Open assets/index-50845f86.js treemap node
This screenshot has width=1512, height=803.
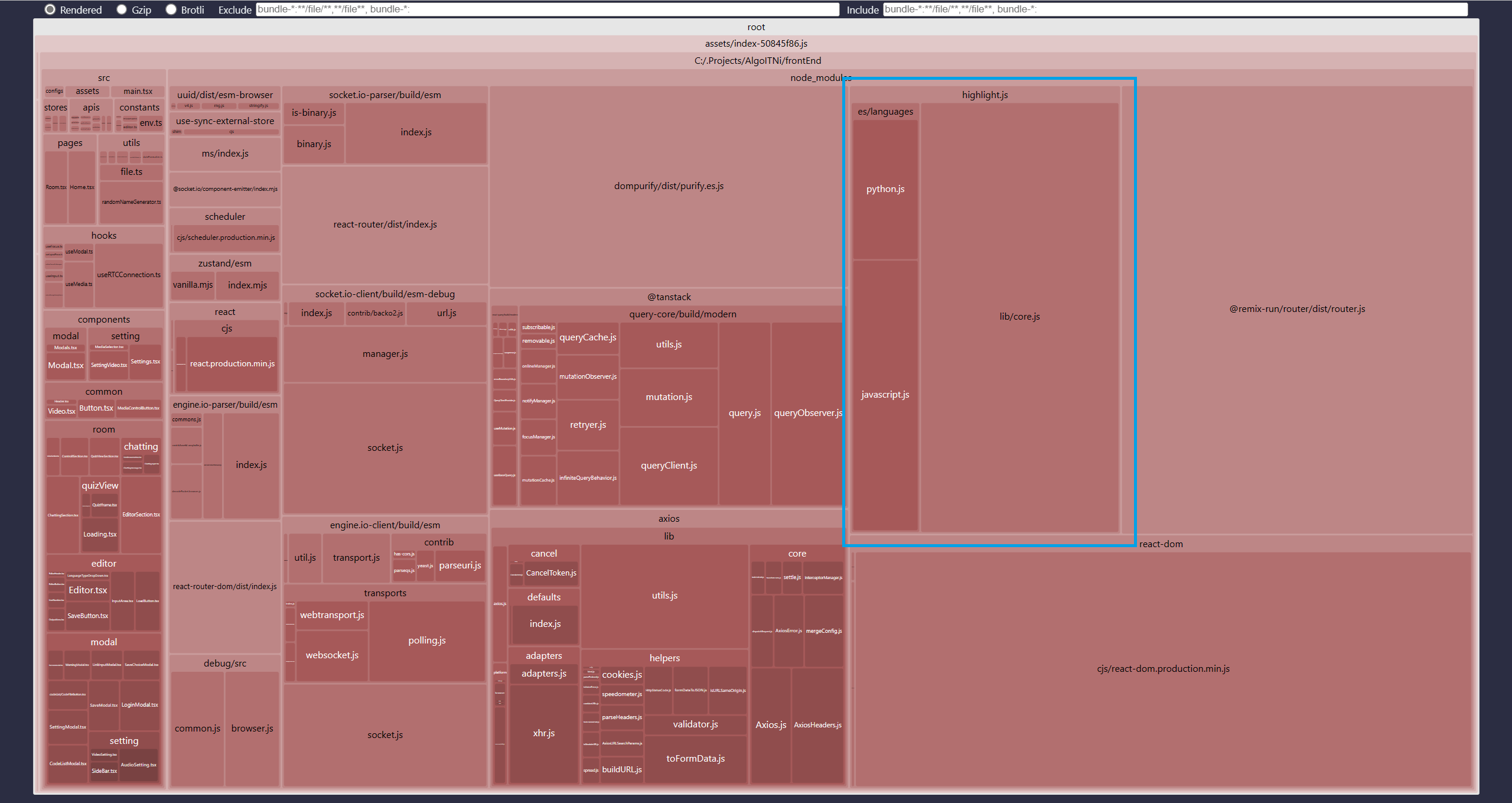[x=755, y=44]
